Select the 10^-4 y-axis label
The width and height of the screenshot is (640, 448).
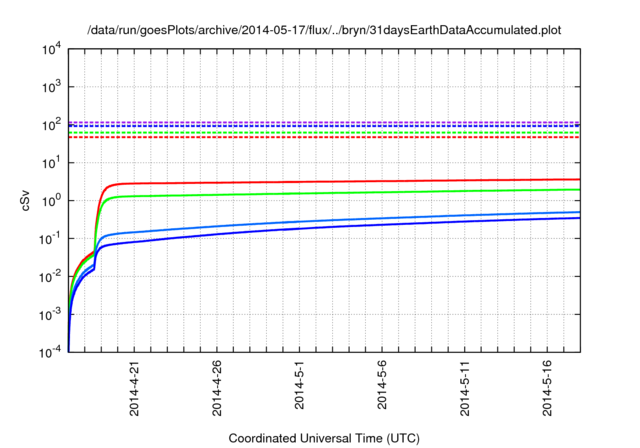(x=50, y=352)
